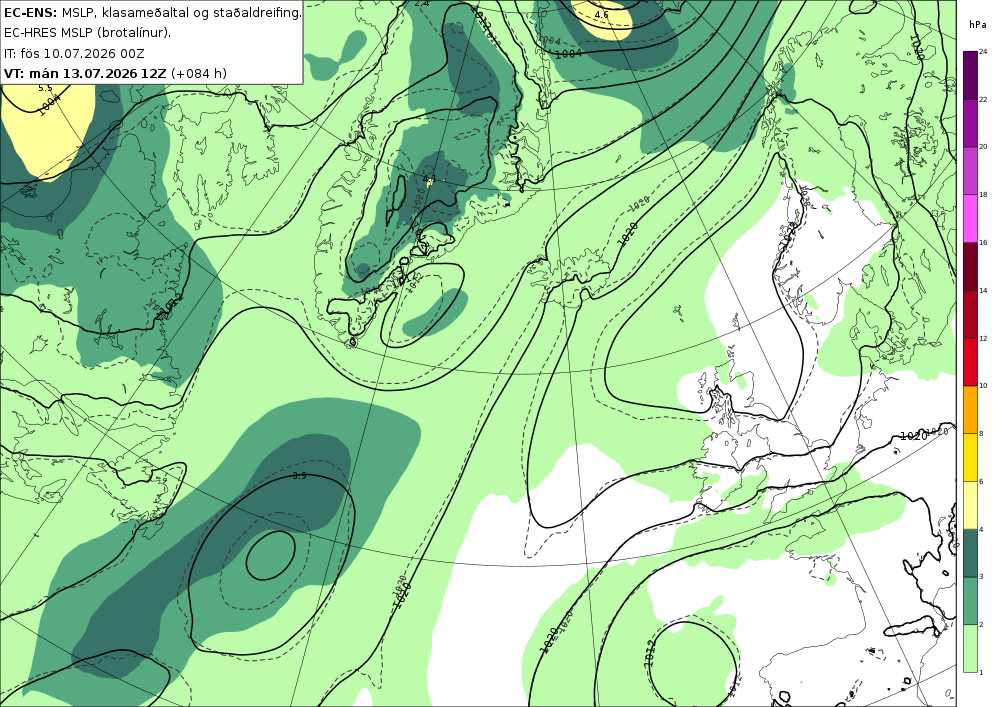The image size is (1000, 707).
Task: Select the pale yellow 4–6 hPa legend swatch
Action: click(970, 505)
